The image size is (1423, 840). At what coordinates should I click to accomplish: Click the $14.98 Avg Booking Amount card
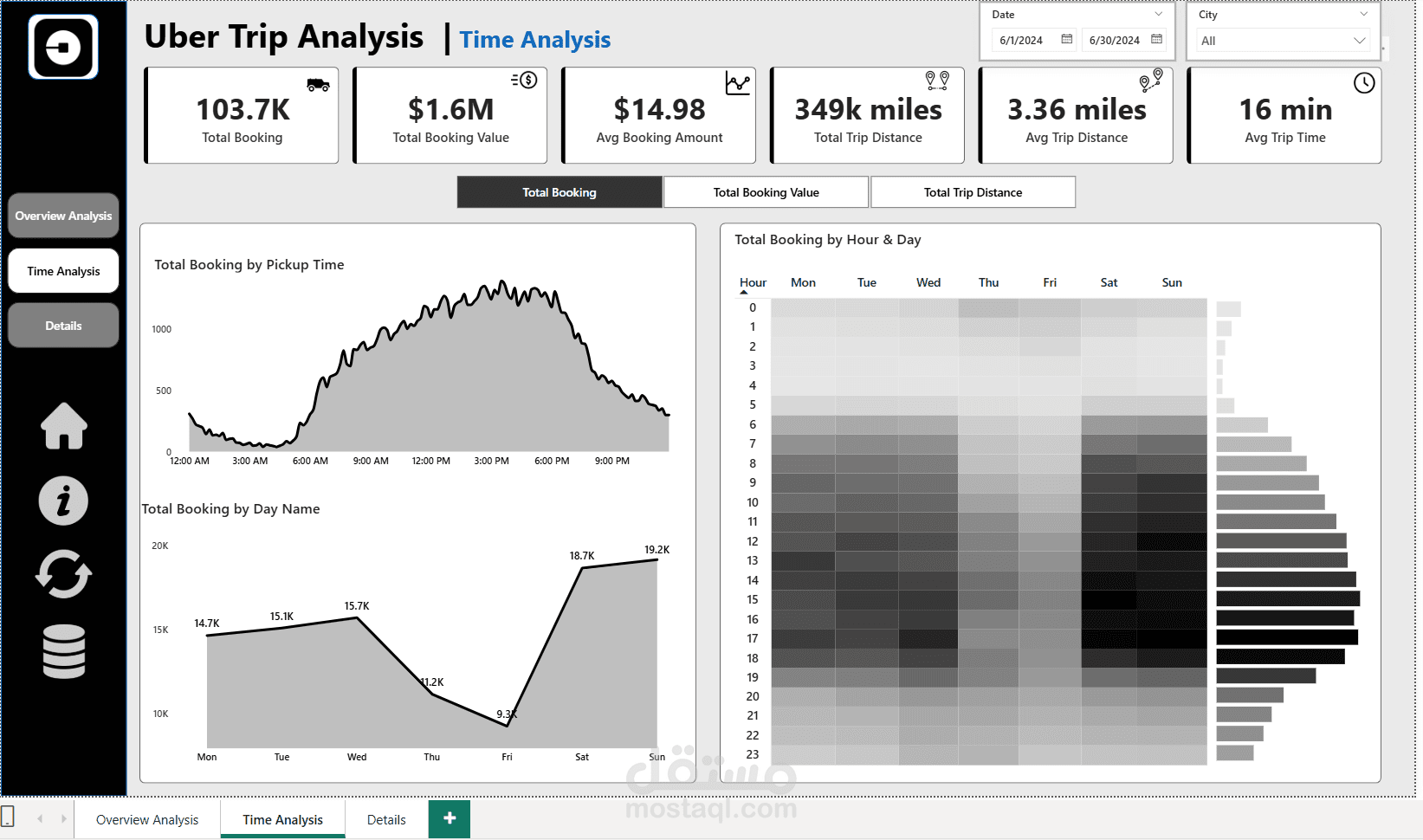659,115
